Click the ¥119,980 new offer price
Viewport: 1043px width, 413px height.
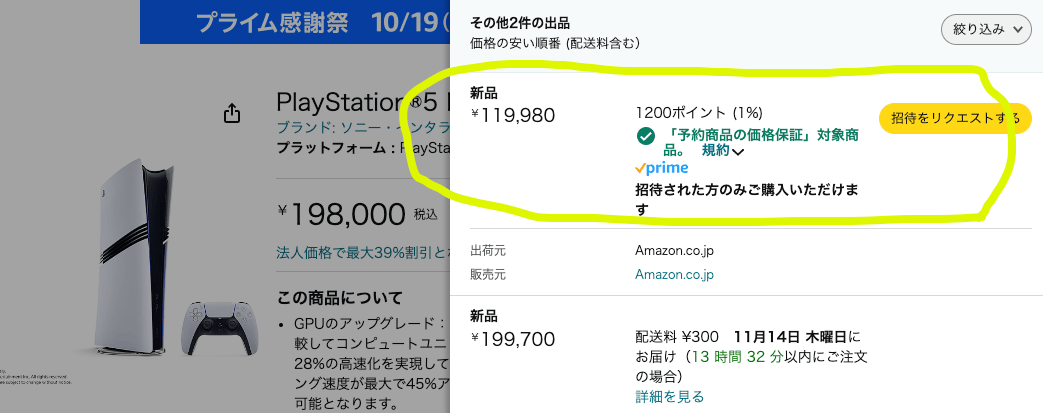tap(513, 115)
